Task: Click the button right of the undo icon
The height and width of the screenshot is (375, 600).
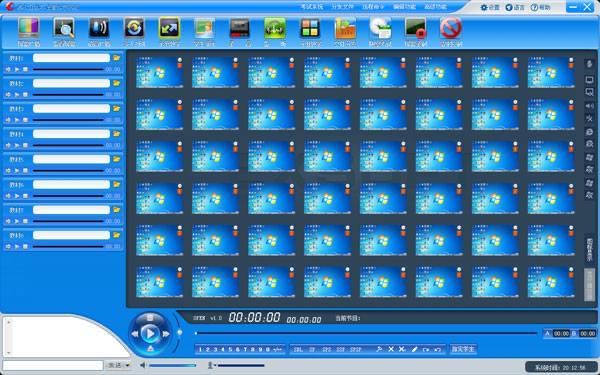Action: 463,349
